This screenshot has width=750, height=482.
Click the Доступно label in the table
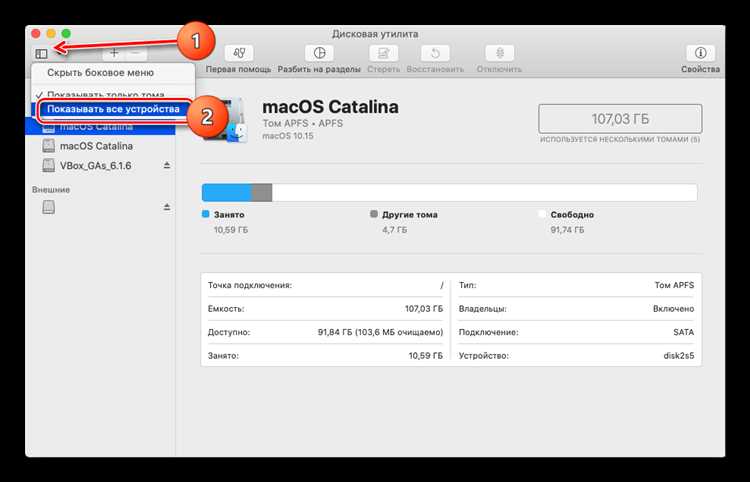pyautogui.click(x=229, y=332)
